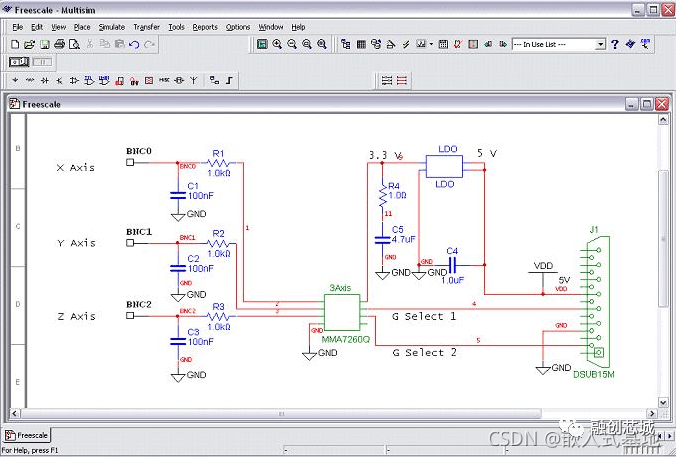Place an RF antenna component icon

[194, 80]
